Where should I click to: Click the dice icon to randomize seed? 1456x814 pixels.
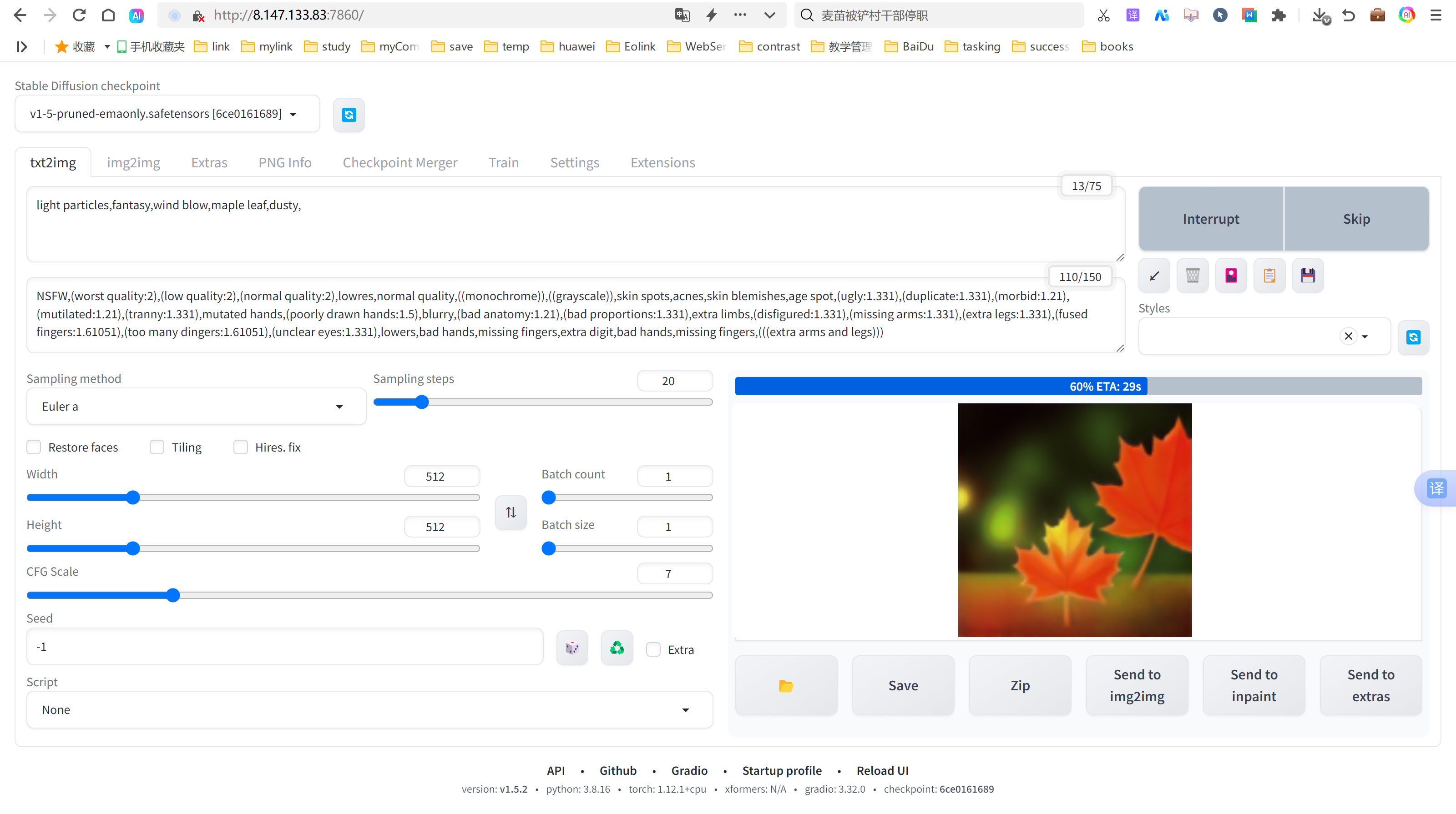pyautogui.click(x=572, y=648)
